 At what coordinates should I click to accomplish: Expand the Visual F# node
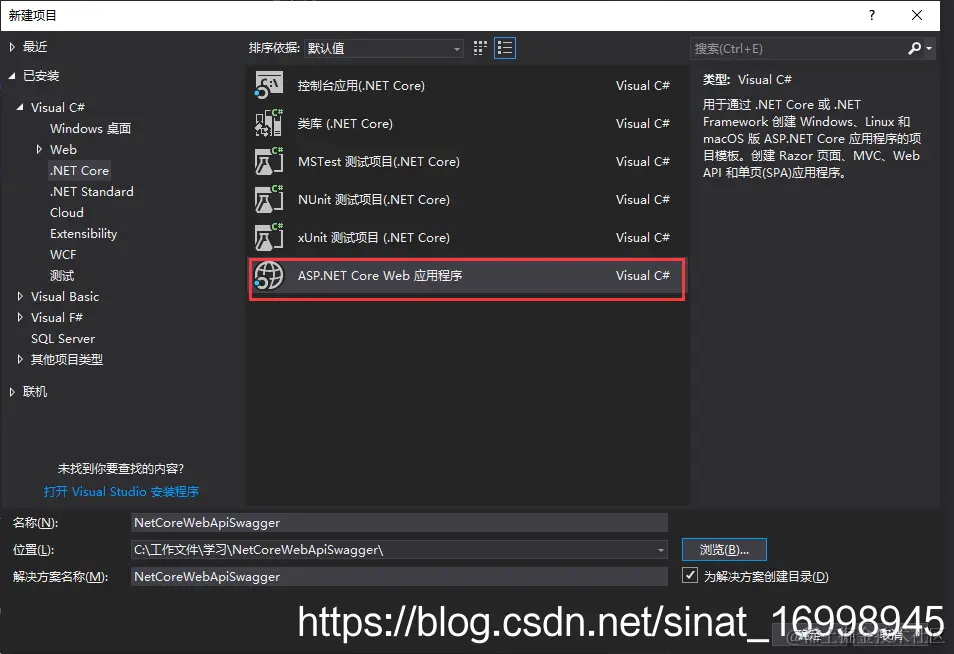[20, 318]
